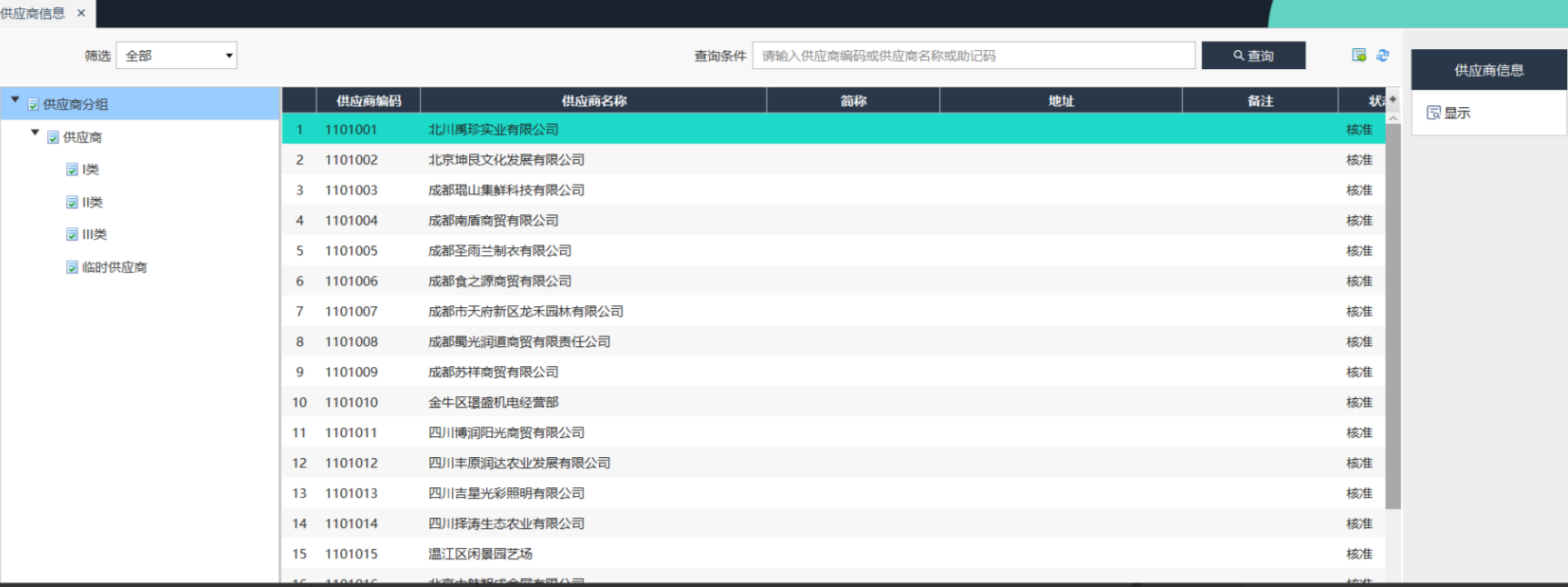Toggle the I类 checkbox icon
The width and height of the screenshot is (1568, 587).
pyautogui.click(x=72, y=170)
